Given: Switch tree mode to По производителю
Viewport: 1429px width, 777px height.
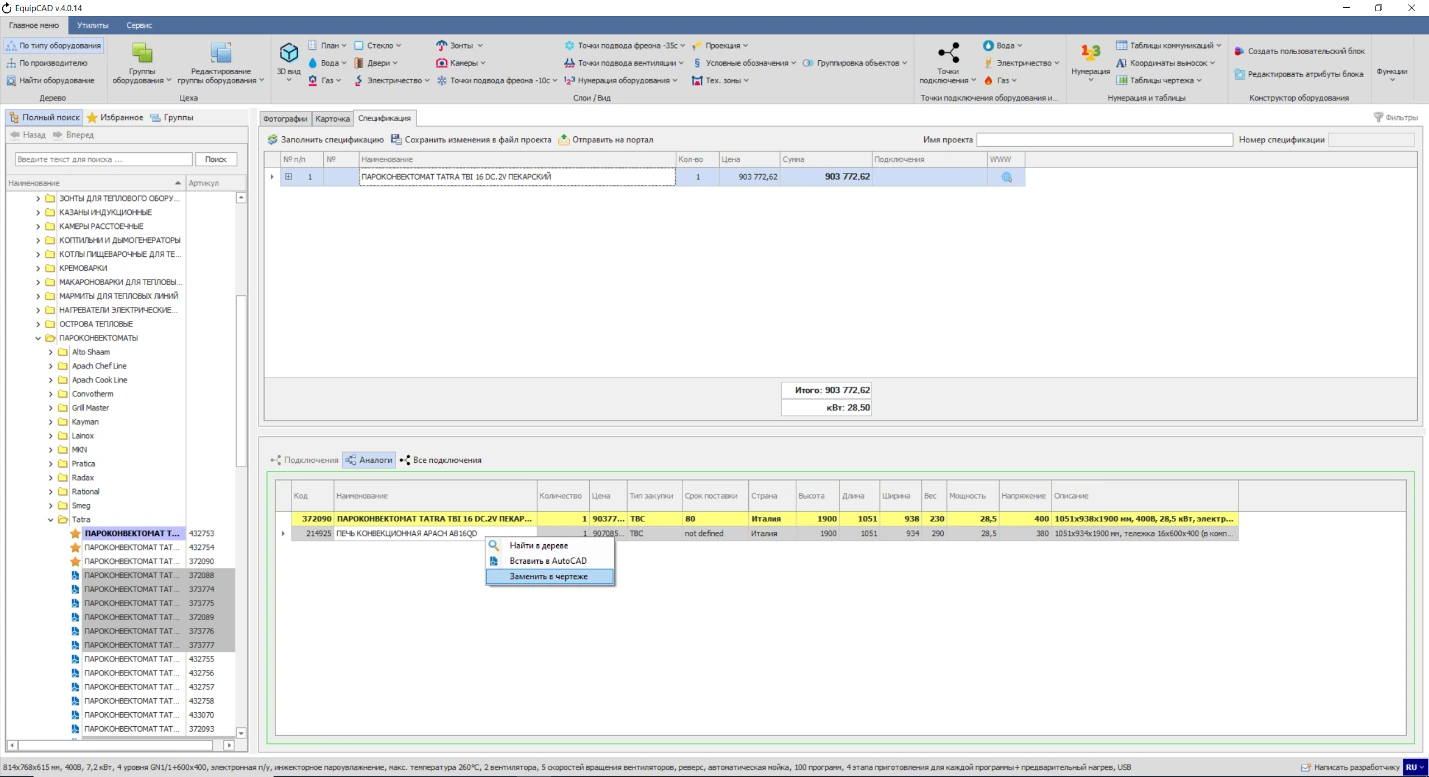Looking at the screenshot, I should click(47, 63).
